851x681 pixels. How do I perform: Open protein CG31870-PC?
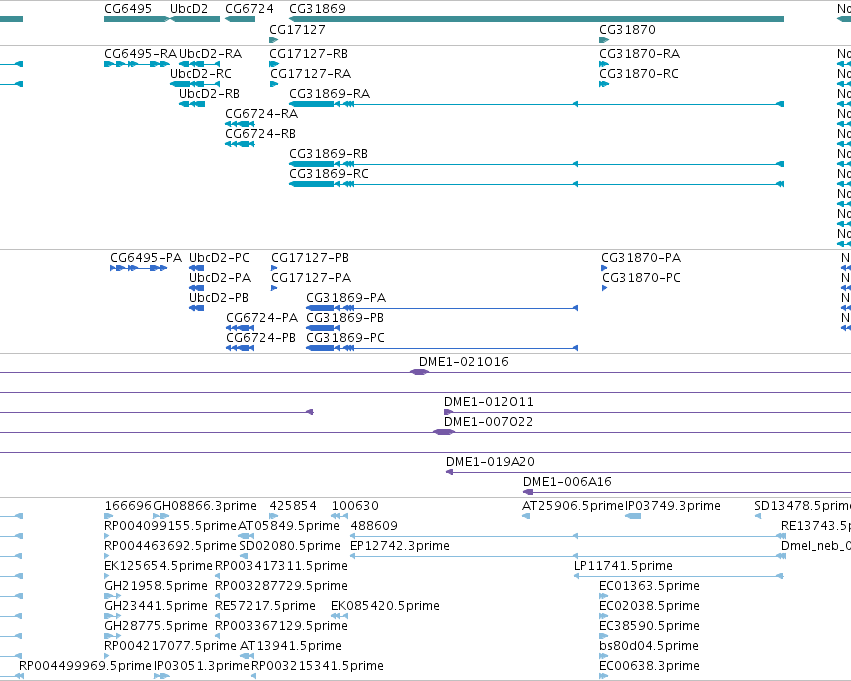click(x=642, y=278)
